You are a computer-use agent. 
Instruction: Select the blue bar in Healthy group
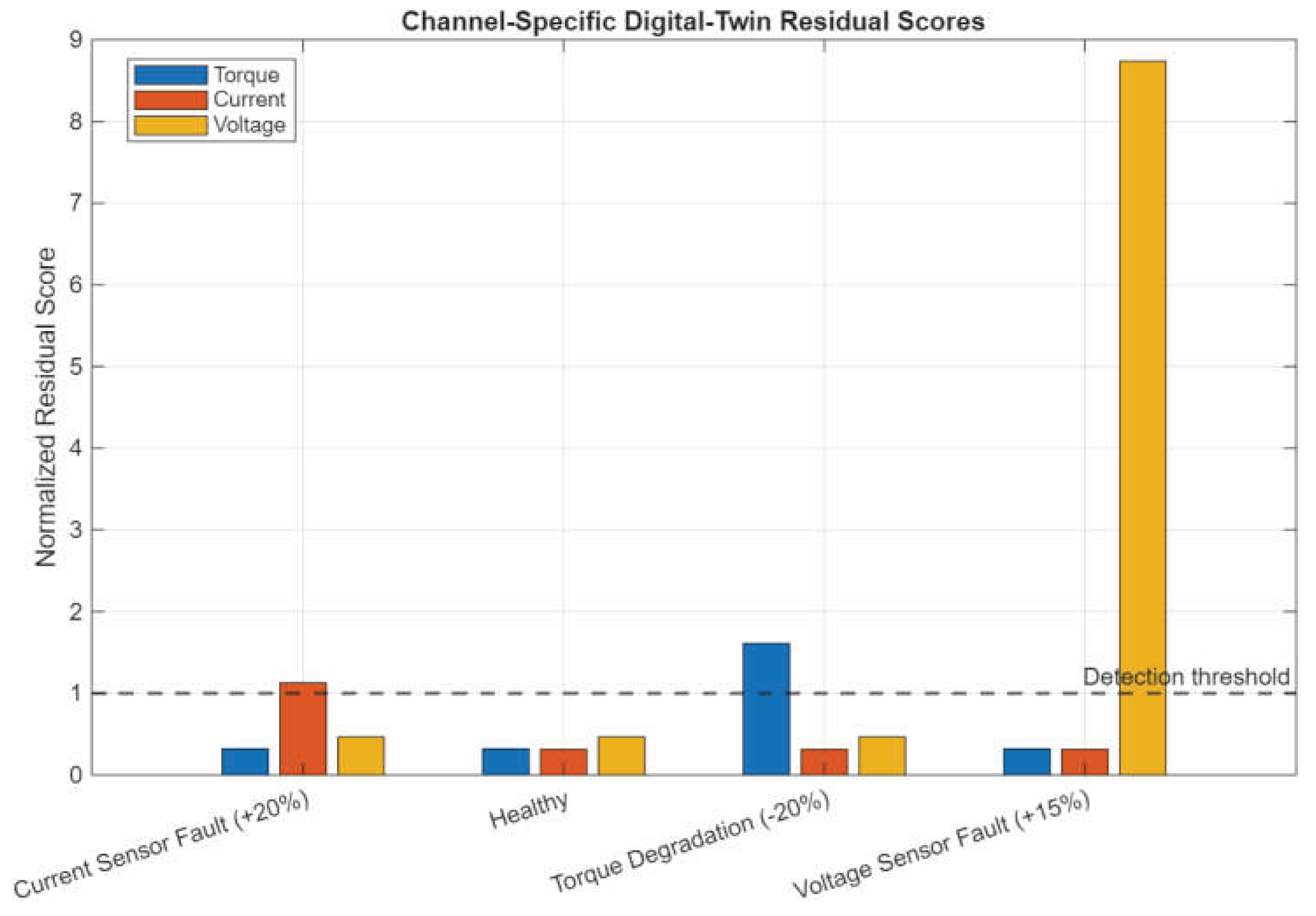coord(506,761)
